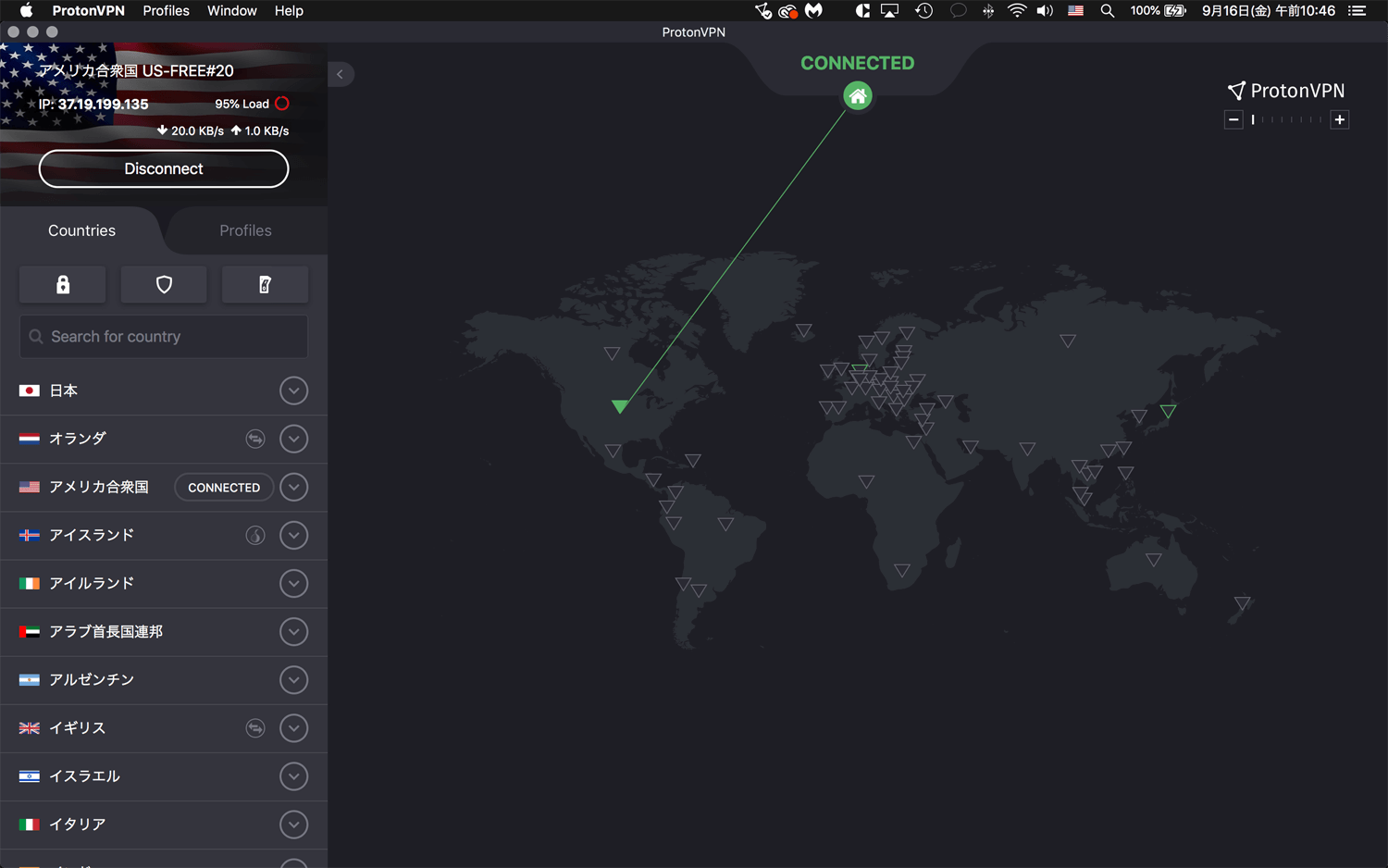
Task: Click the volume icon in menu bar
Action: pyautogui.click(x=1045, y=11)
